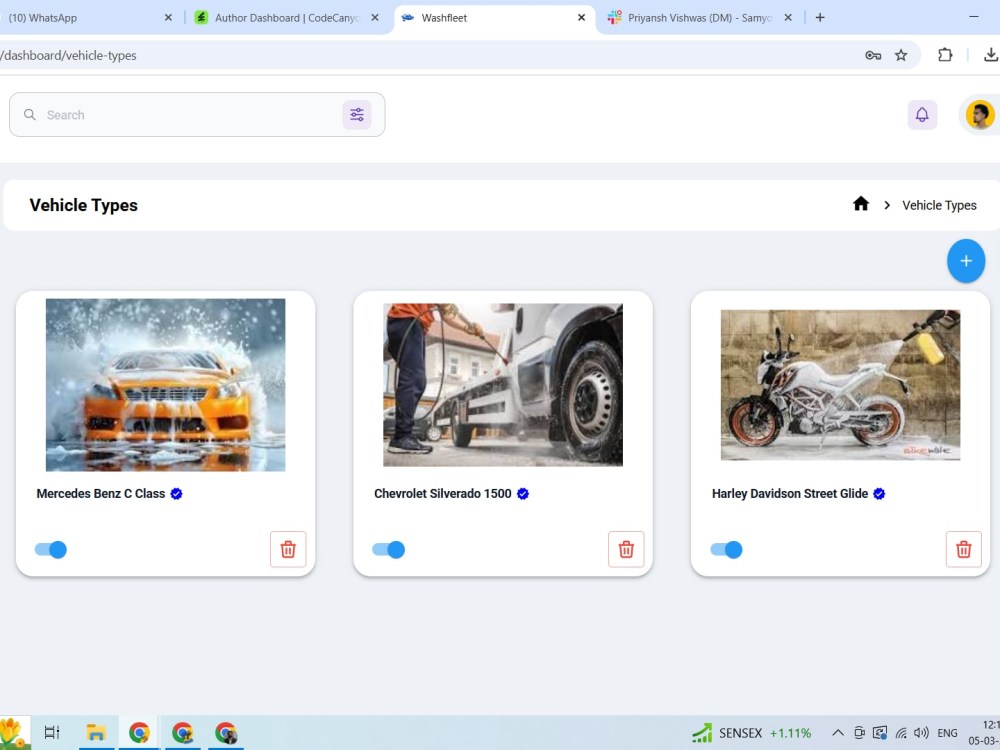The image size is (1000, 750).
Task: Close the Washfleet tab
Action: tap(581, 18)
